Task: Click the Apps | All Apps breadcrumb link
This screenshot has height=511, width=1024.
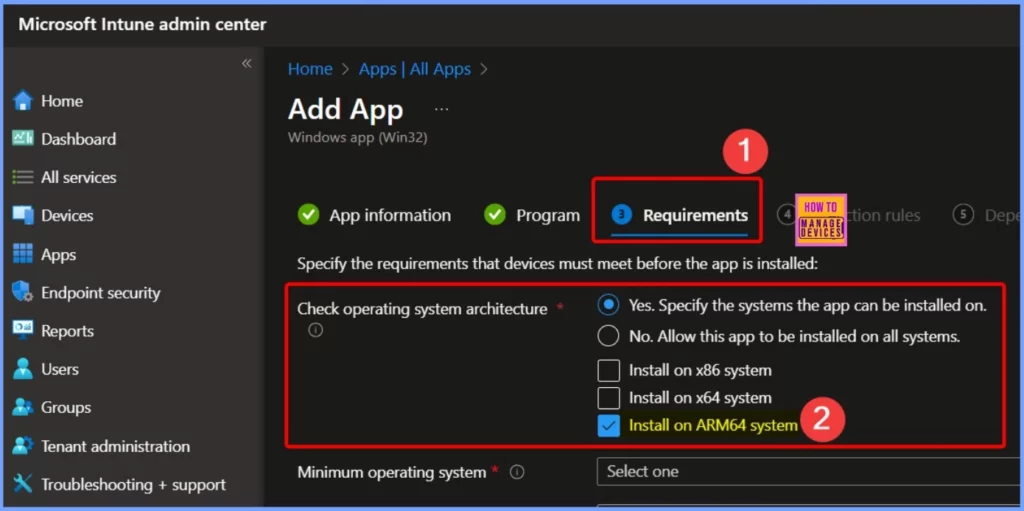Action: coord(415,69)
